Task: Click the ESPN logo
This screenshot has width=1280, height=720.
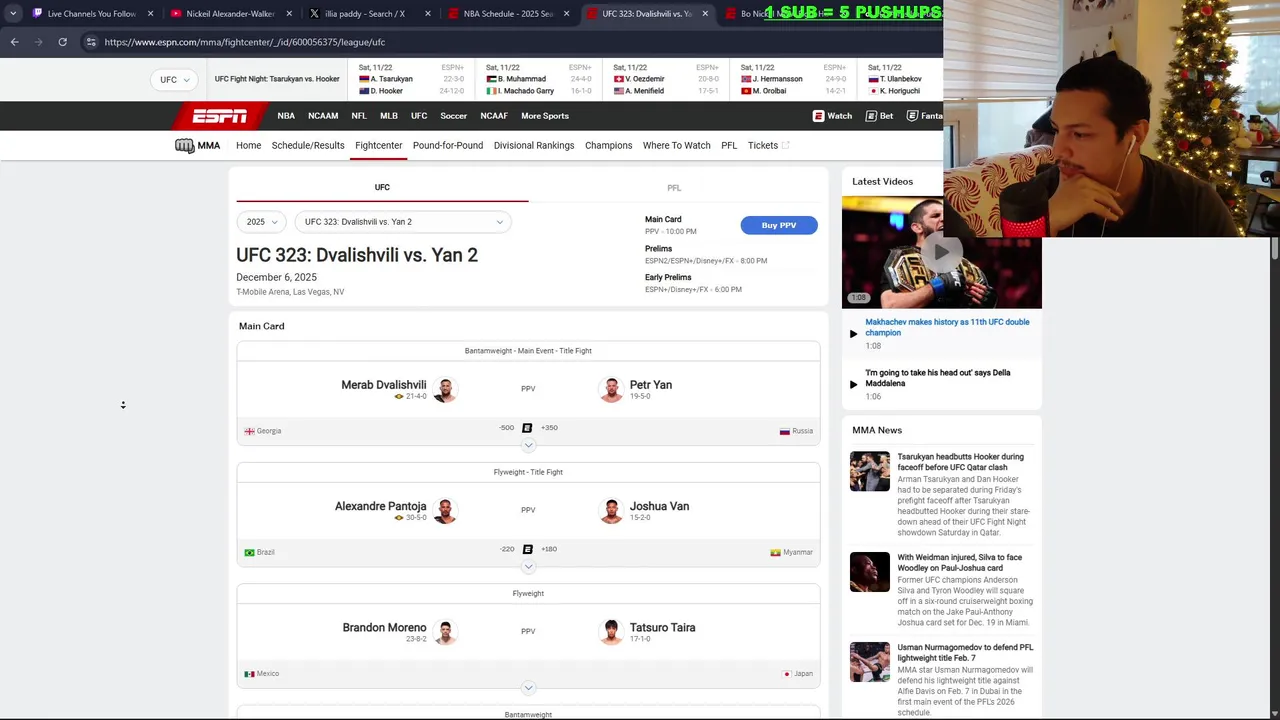Action: click(x=219, y=116)
